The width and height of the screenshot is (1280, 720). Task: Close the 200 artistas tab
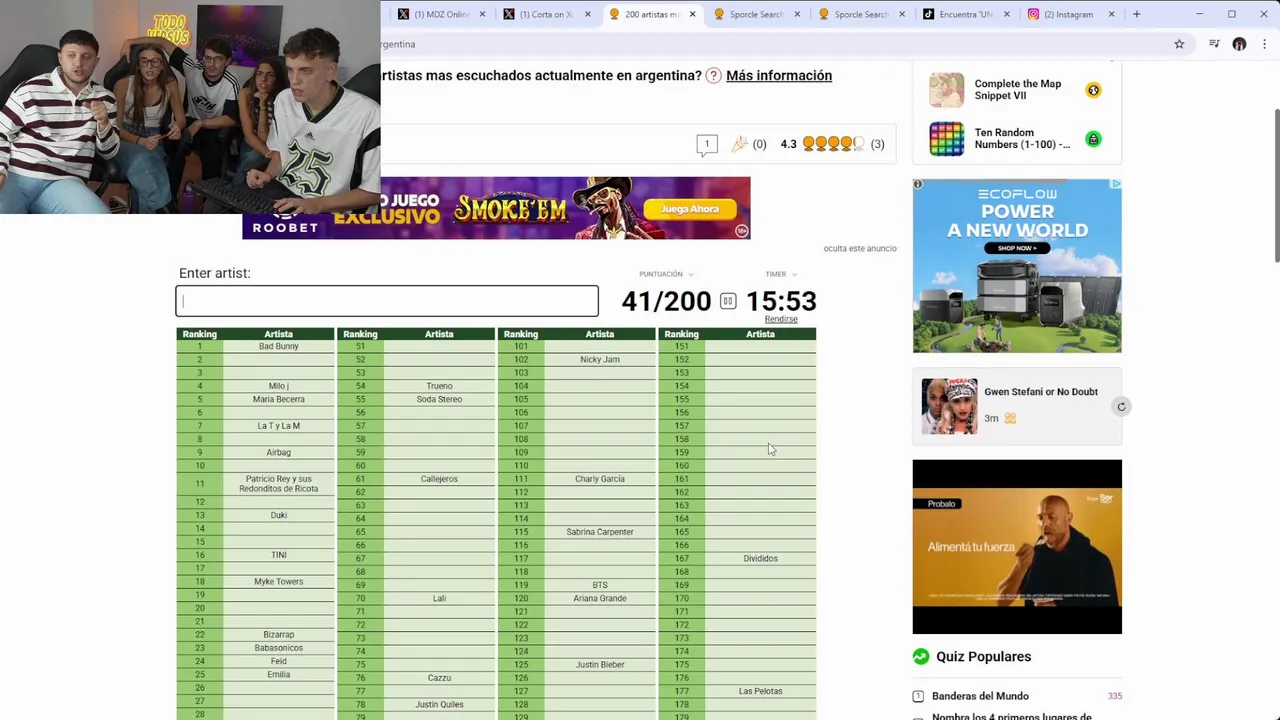point(692,14)
